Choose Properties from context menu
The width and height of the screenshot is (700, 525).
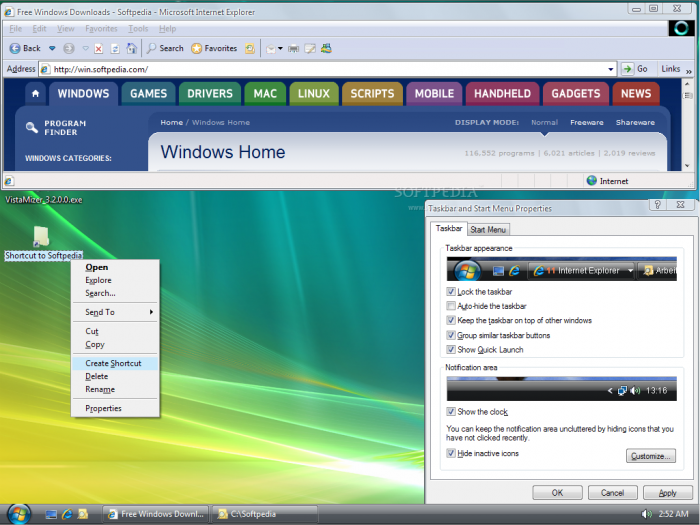tap(115, 408)
